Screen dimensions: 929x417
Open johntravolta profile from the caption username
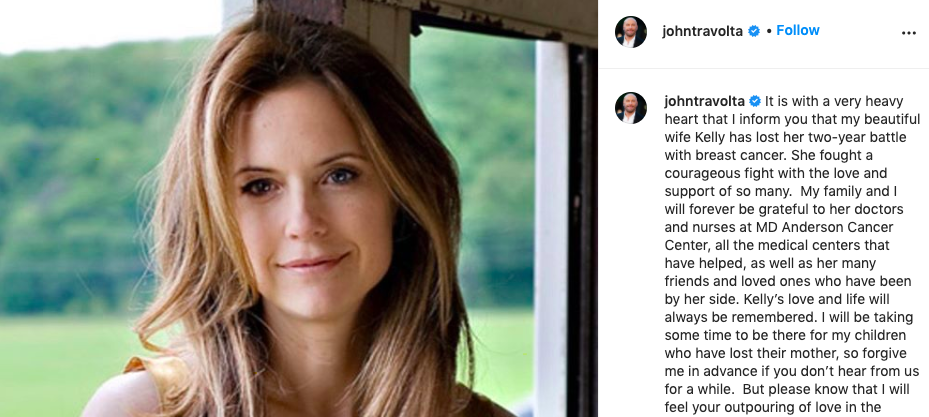[704, 101]
